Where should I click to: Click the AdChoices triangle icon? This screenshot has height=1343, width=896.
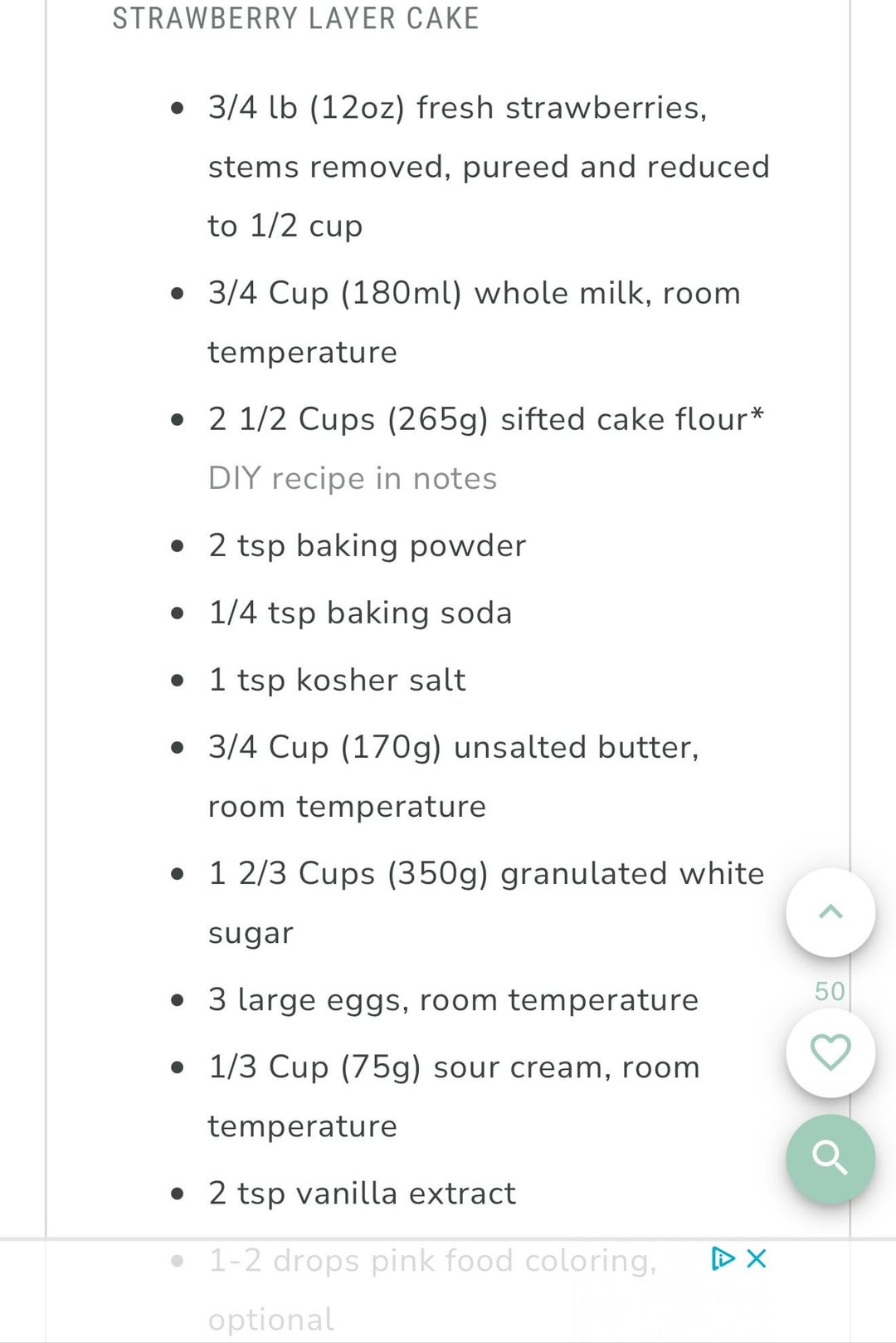(x=723, y=1258)
